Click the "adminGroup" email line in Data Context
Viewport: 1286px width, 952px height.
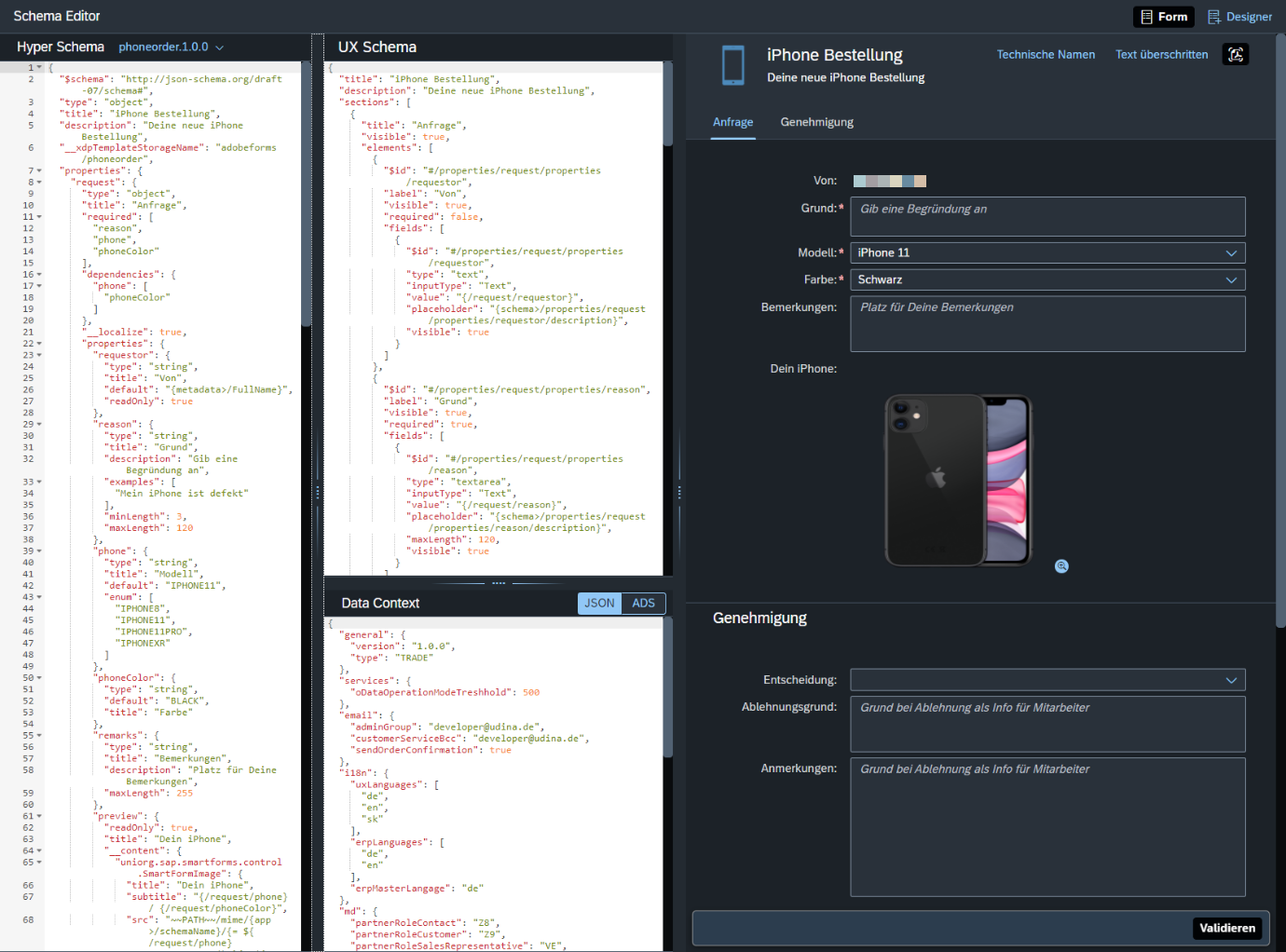pyautogui.click(x=447, y=728)
